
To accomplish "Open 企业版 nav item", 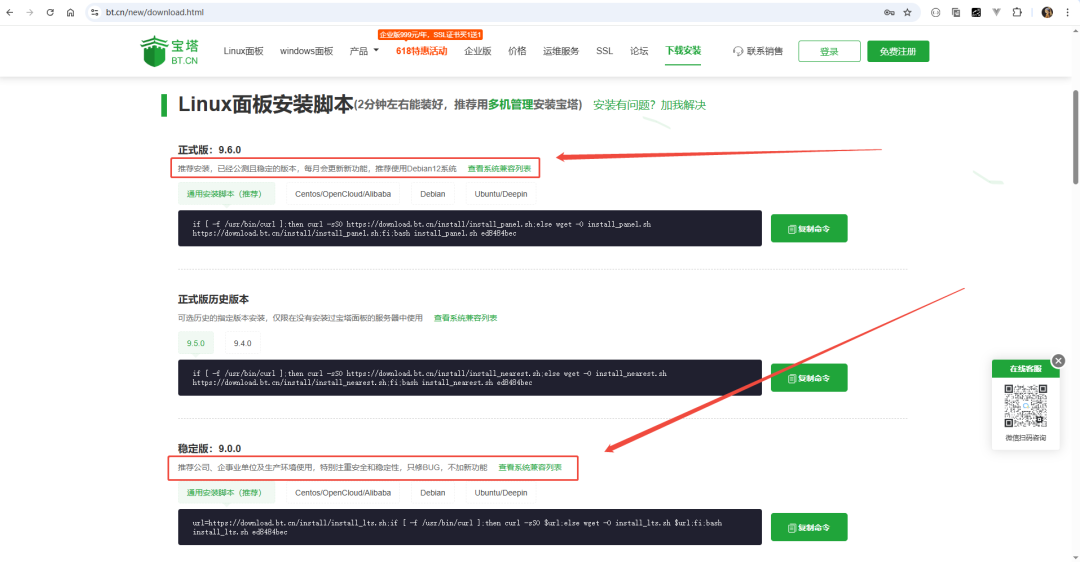I will 478,51.
